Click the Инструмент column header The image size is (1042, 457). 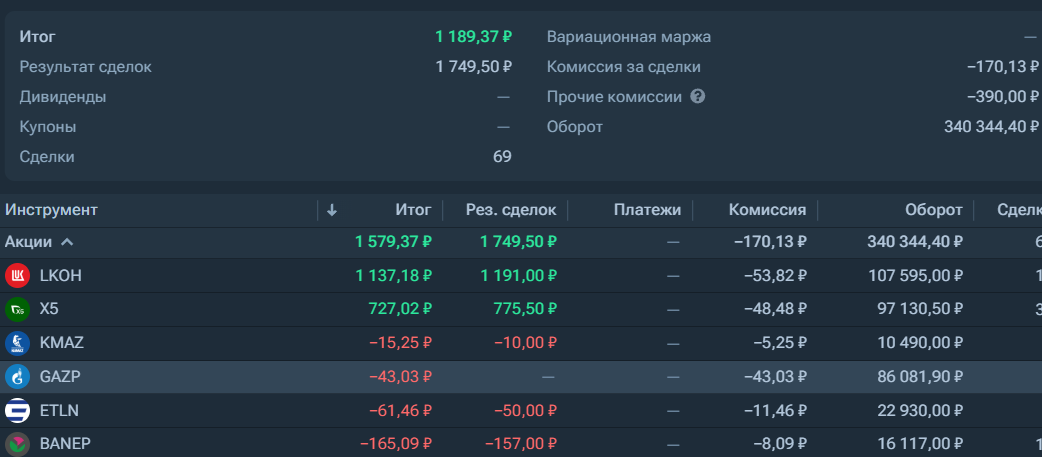tap(51, 211)
